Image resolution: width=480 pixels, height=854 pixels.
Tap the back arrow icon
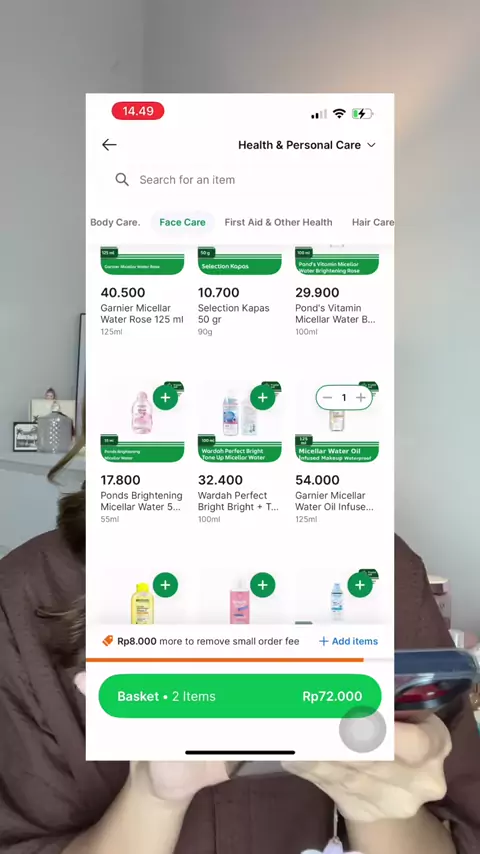tap(109, 145)
